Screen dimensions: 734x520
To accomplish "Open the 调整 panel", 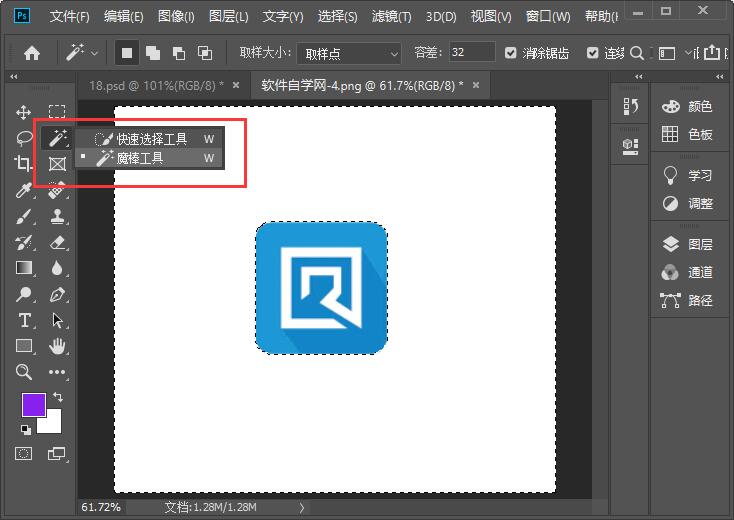I will click(x=687, y=204).
